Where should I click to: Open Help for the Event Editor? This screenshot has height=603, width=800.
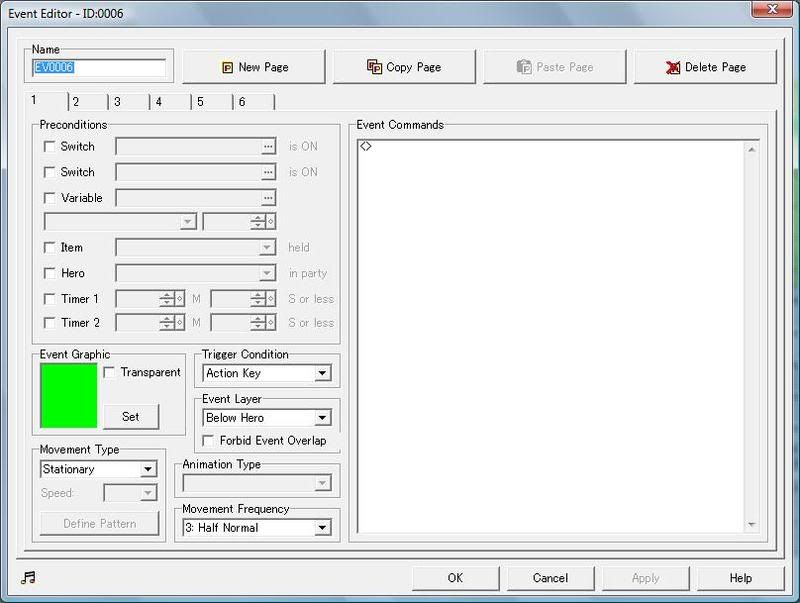click(740, 578)
